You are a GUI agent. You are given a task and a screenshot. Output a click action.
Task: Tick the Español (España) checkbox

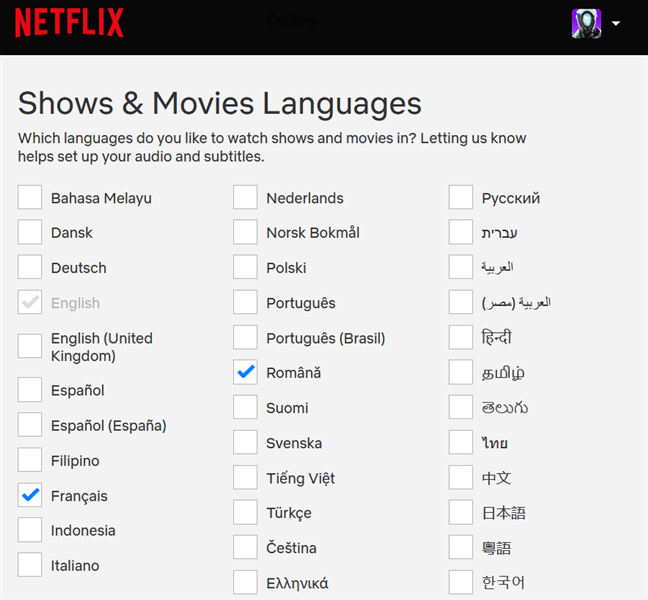click(30, 424)
